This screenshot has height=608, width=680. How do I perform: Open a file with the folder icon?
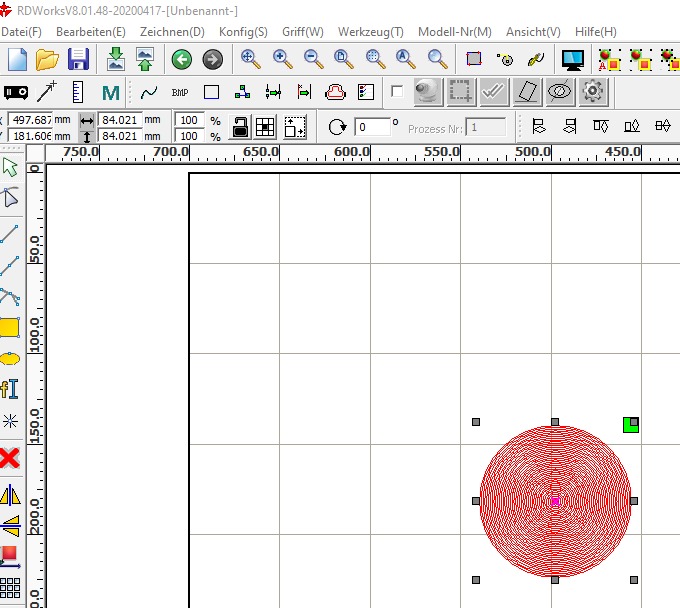tap(47, 60)
